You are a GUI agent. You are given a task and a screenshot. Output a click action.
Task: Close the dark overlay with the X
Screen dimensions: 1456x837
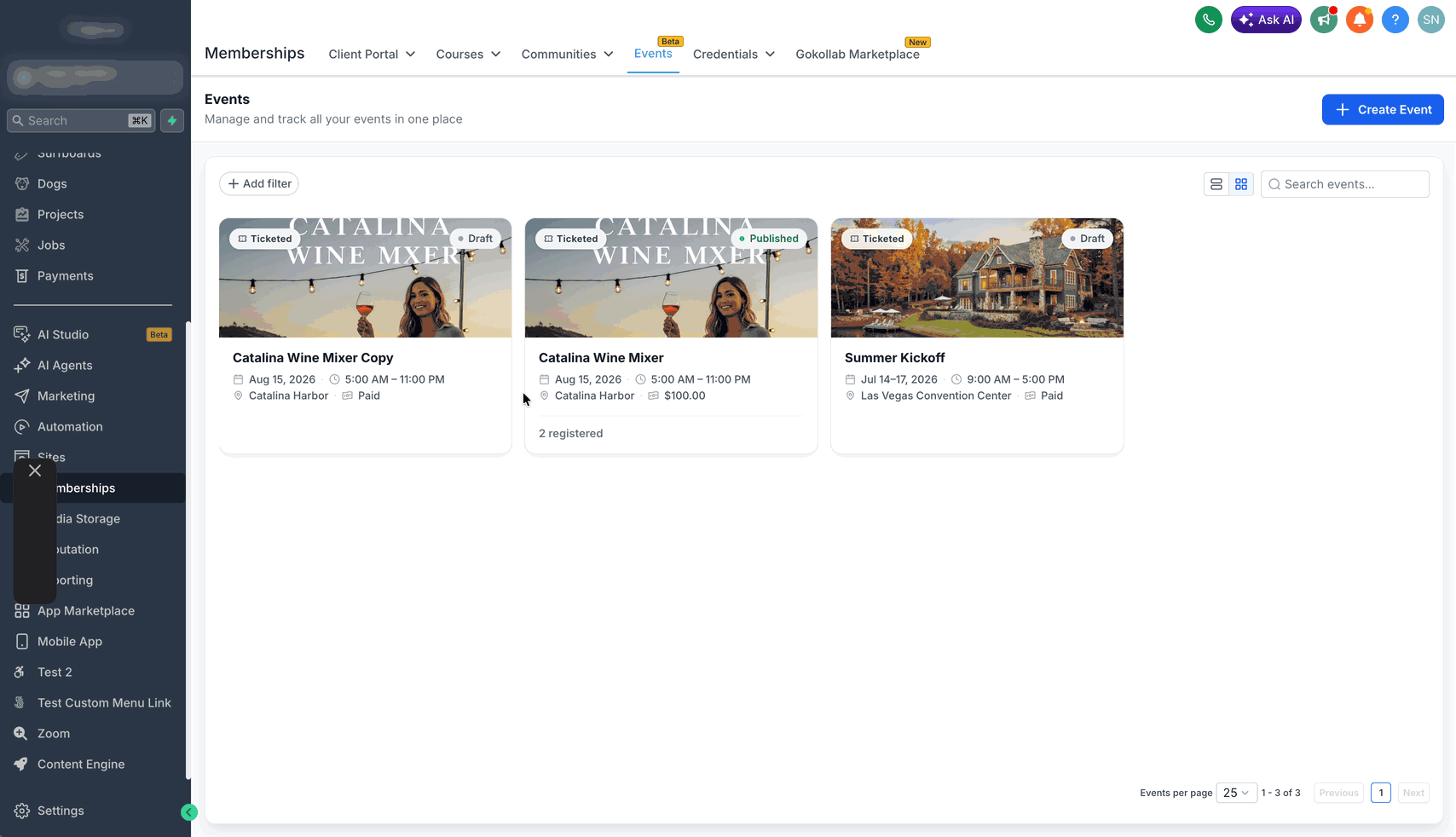pos(35,470)
